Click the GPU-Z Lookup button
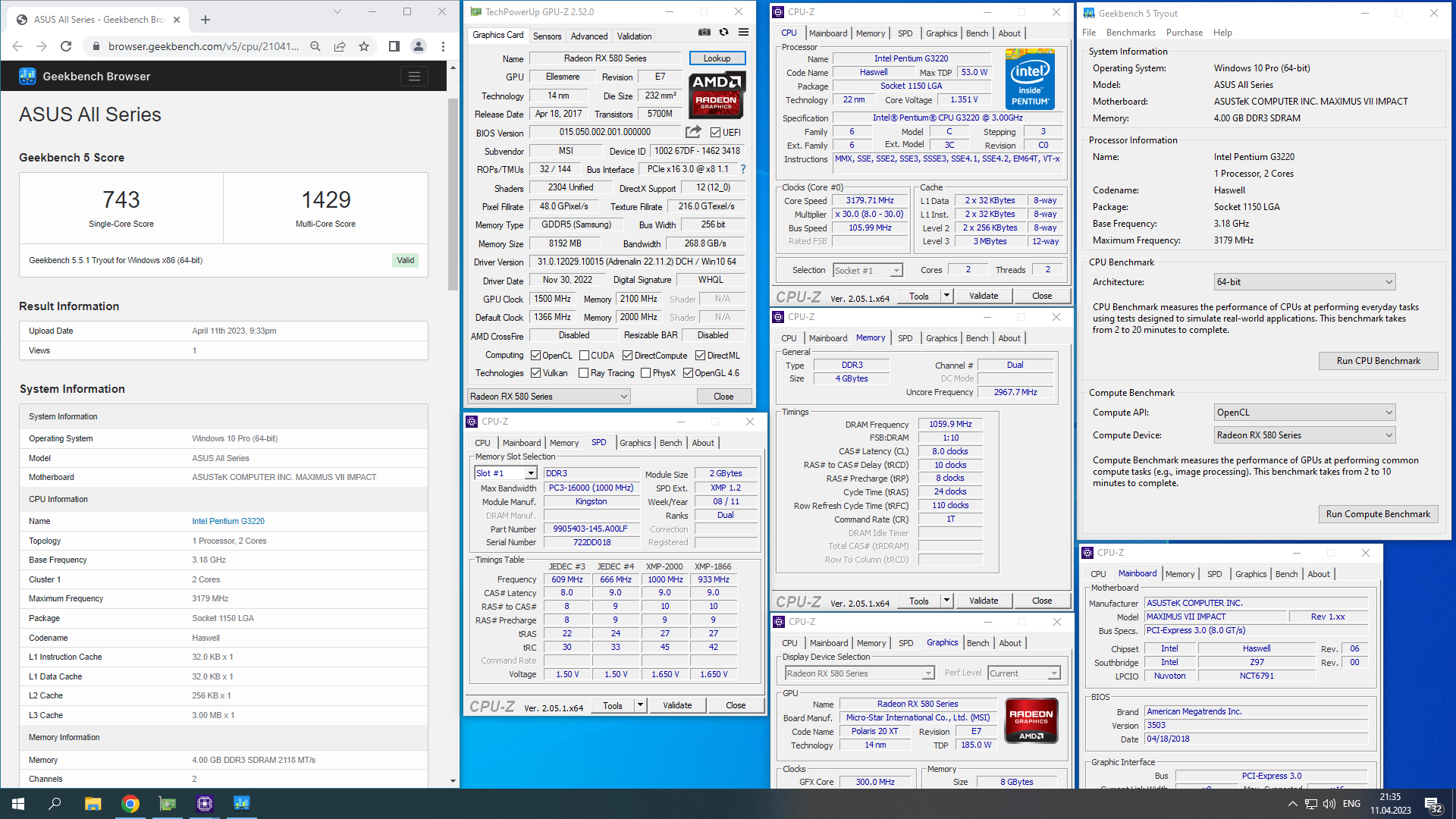The image size is (1456, 819). coord(717,58)
